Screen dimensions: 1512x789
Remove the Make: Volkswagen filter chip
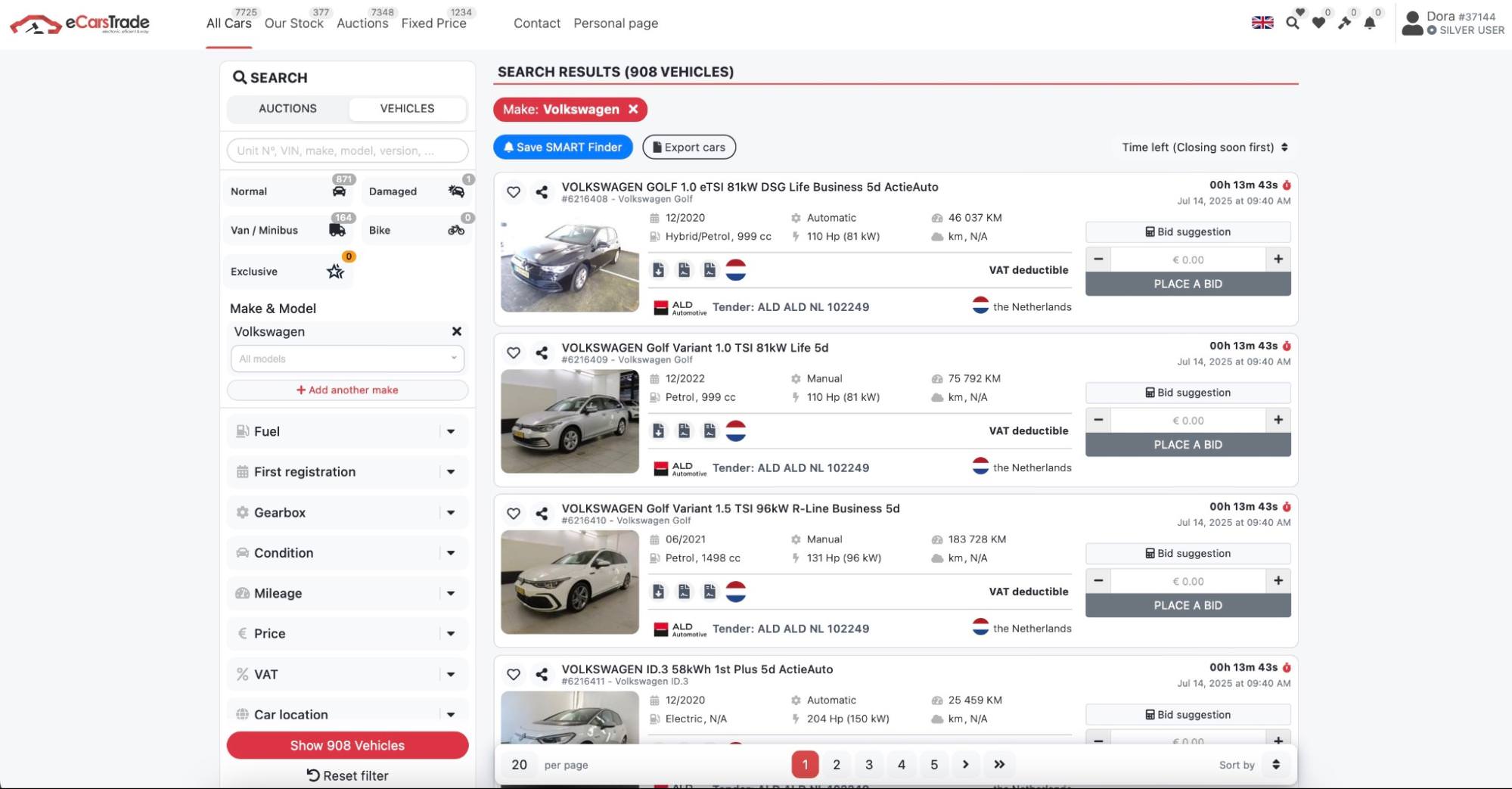click(633, 109)
